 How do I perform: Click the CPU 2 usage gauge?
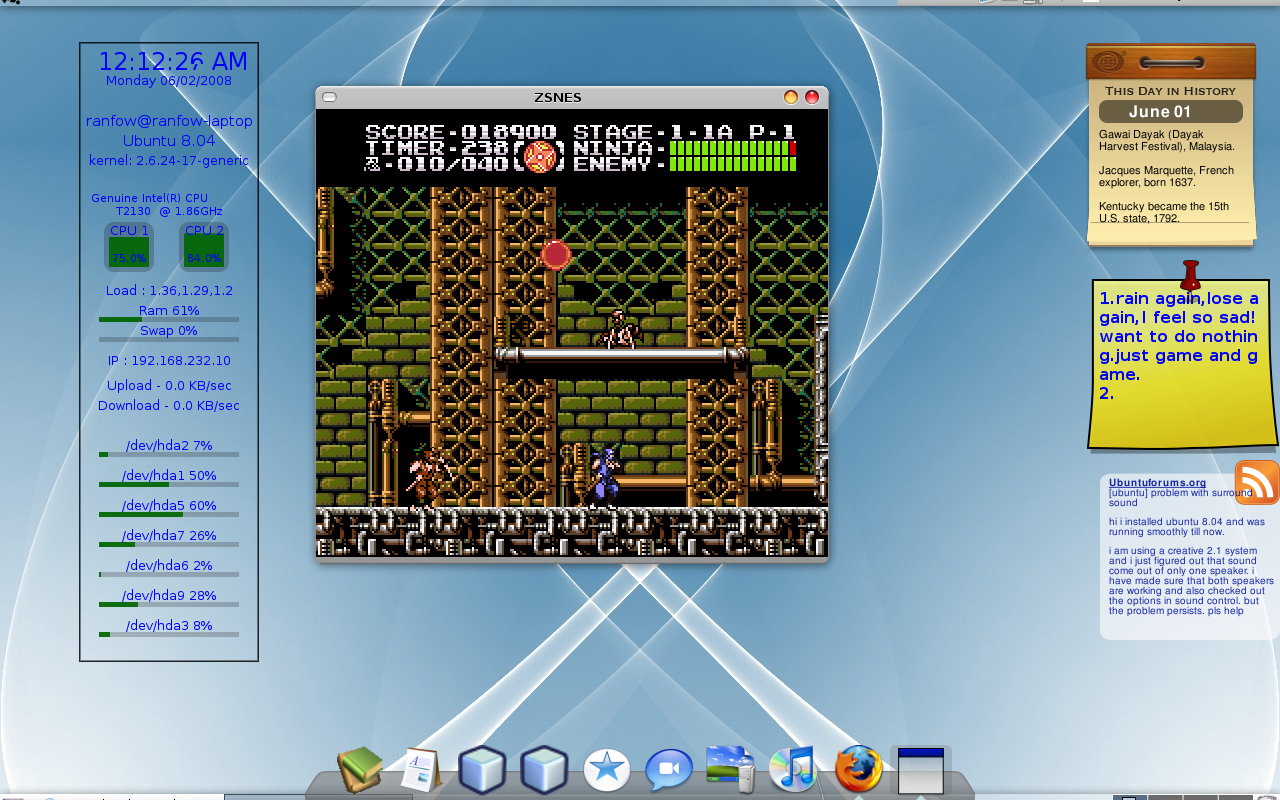click(204, 247)
